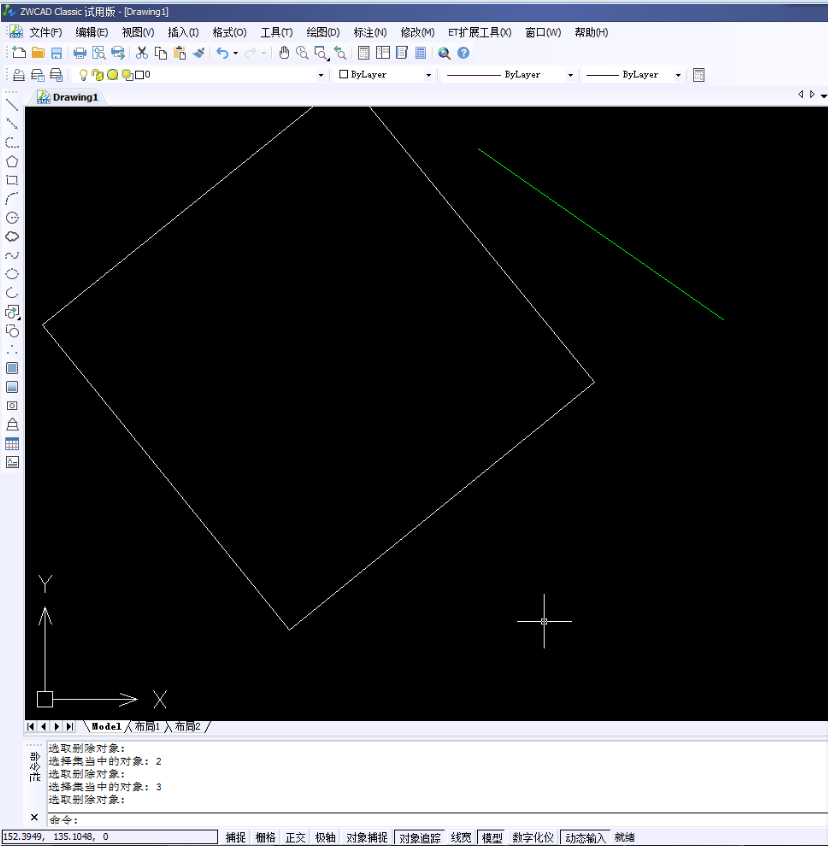Select the Spline curve tool
The width and height of the screenshot is (828, 846).
coord(12,256)
